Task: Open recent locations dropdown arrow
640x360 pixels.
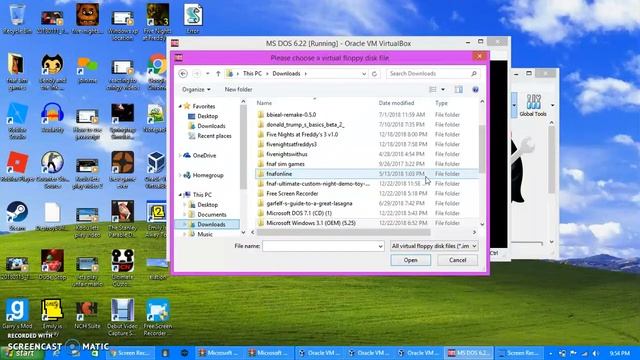Action: point(208,73)
